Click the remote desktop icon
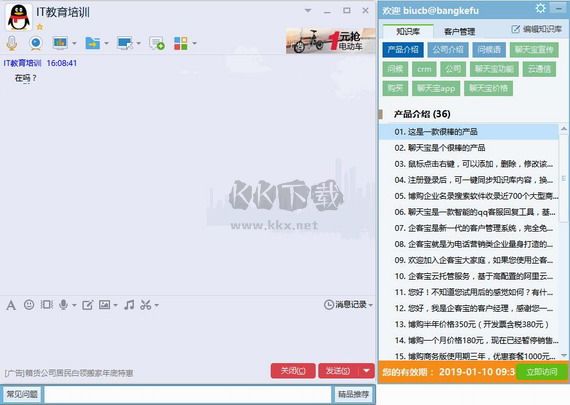 click(x=124, y=43)
